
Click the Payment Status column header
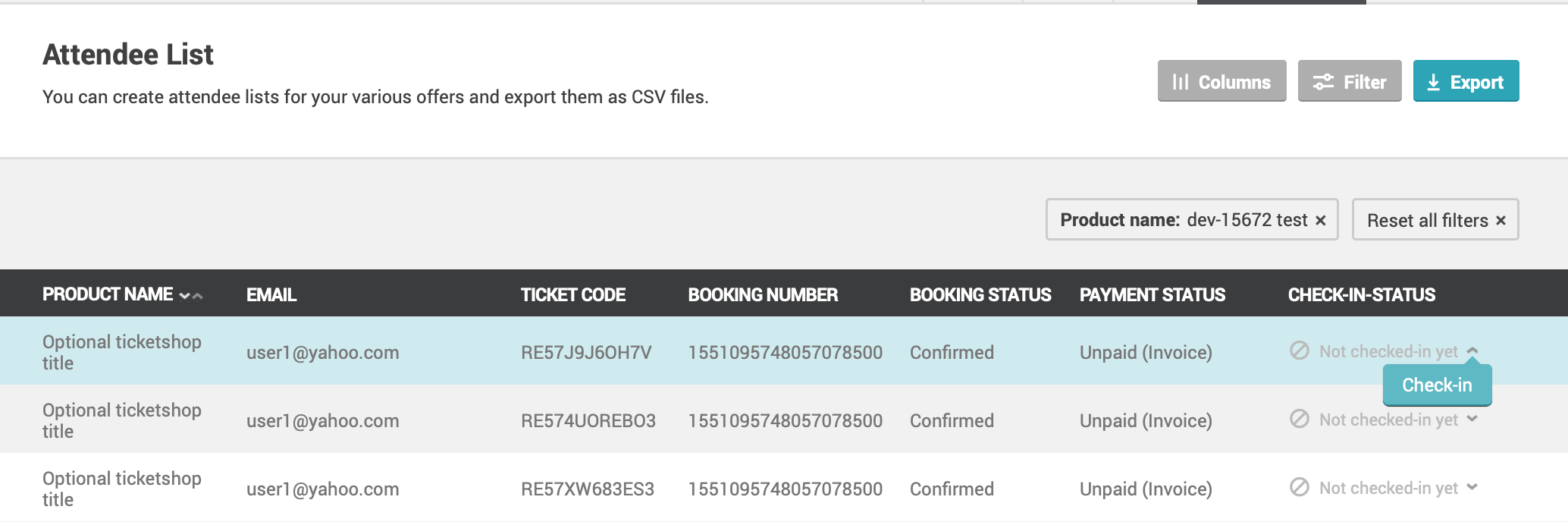click(1152, 295)
